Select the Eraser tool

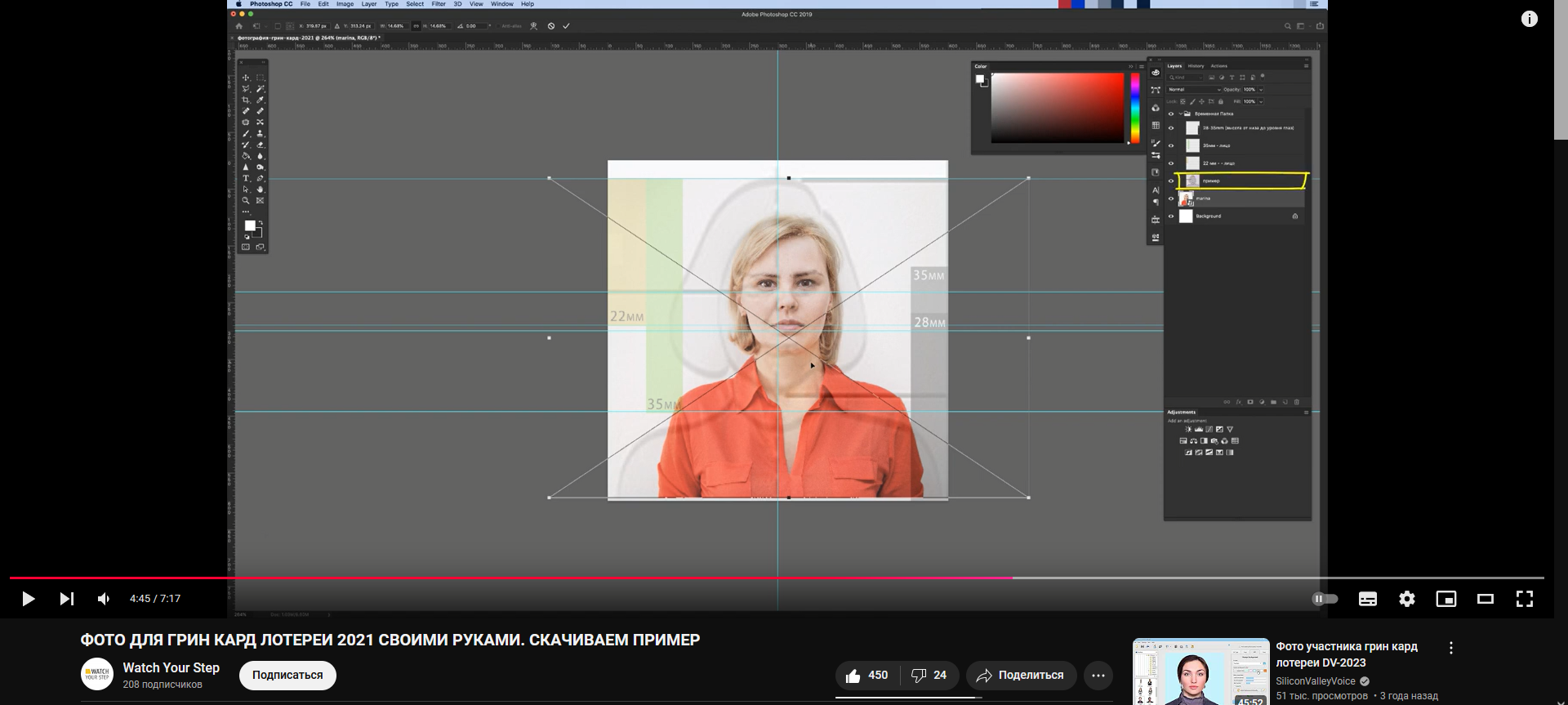point(261,145)
